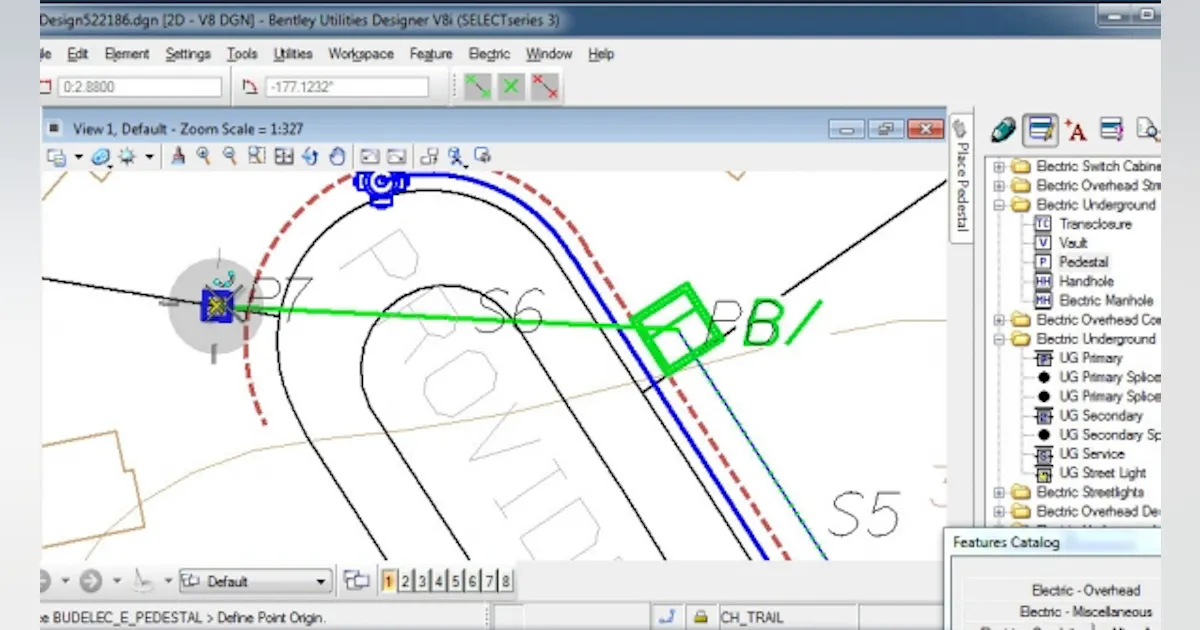Click the snap mode icon in status bar

coord(668,617)
